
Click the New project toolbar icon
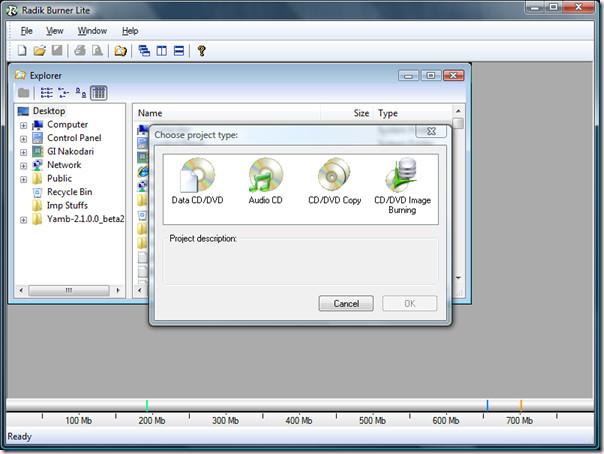[x=21, y=51]
